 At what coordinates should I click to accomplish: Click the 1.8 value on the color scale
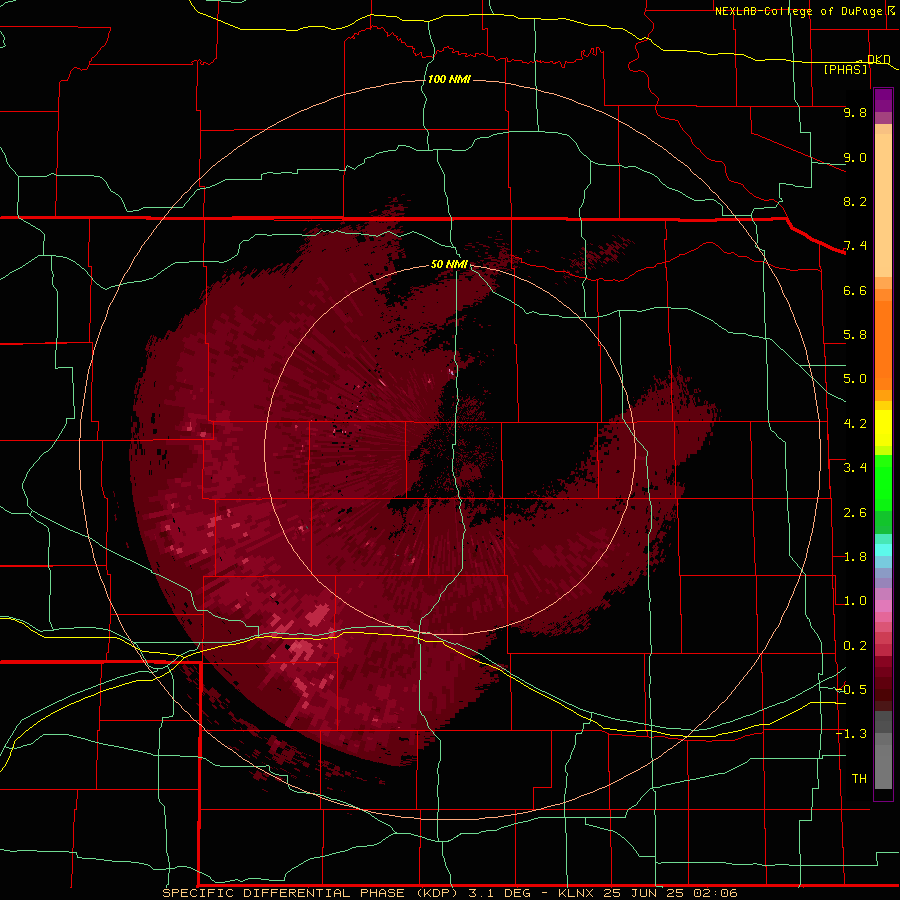(x=855, y=557)
